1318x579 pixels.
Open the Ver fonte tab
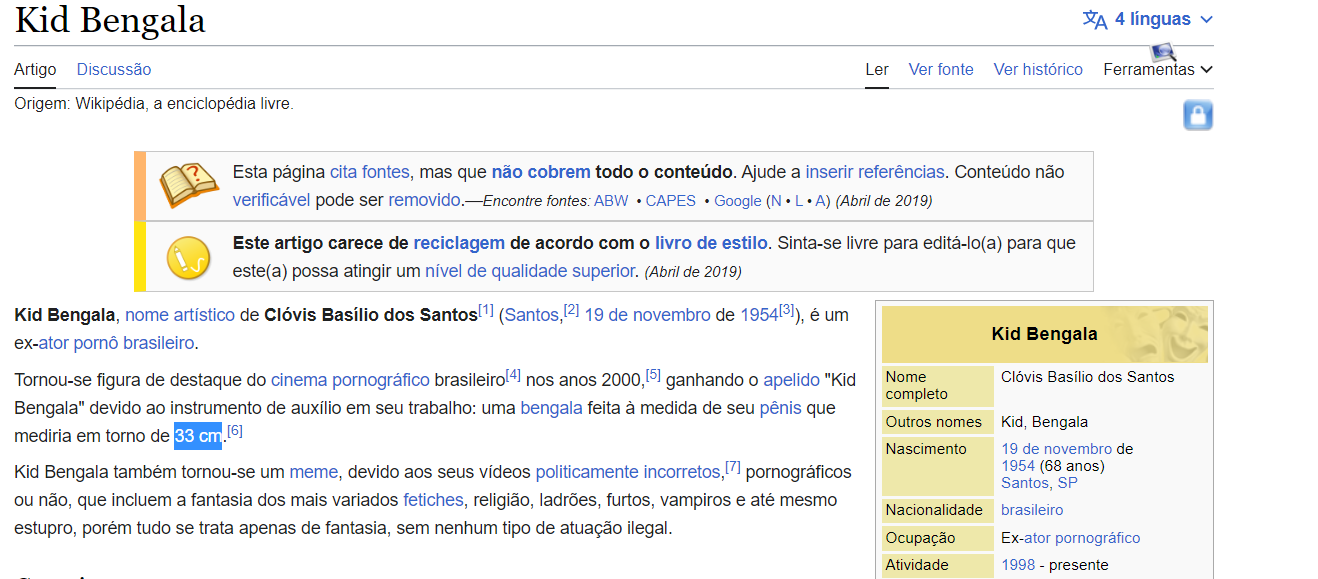coord(940,70)
